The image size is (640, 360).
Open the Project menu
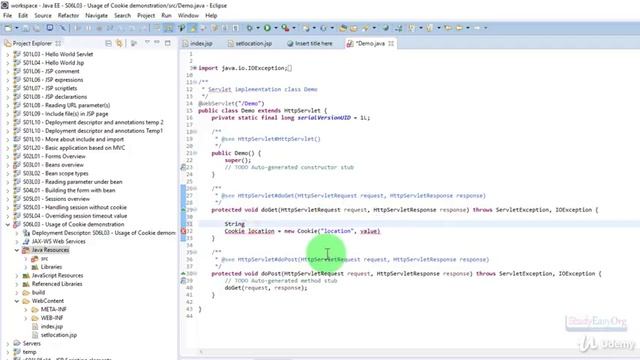146,16
